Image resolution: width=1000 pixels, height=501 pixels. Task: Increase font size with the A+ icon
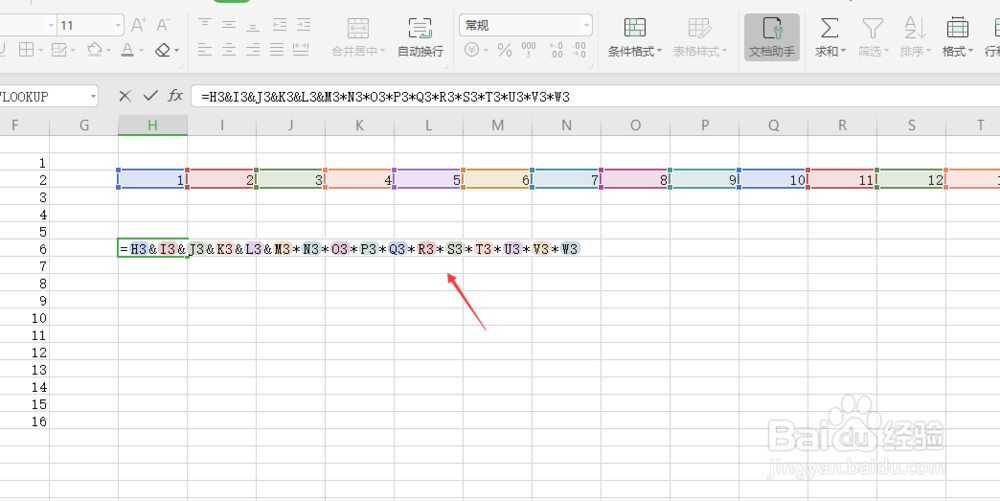138,25
